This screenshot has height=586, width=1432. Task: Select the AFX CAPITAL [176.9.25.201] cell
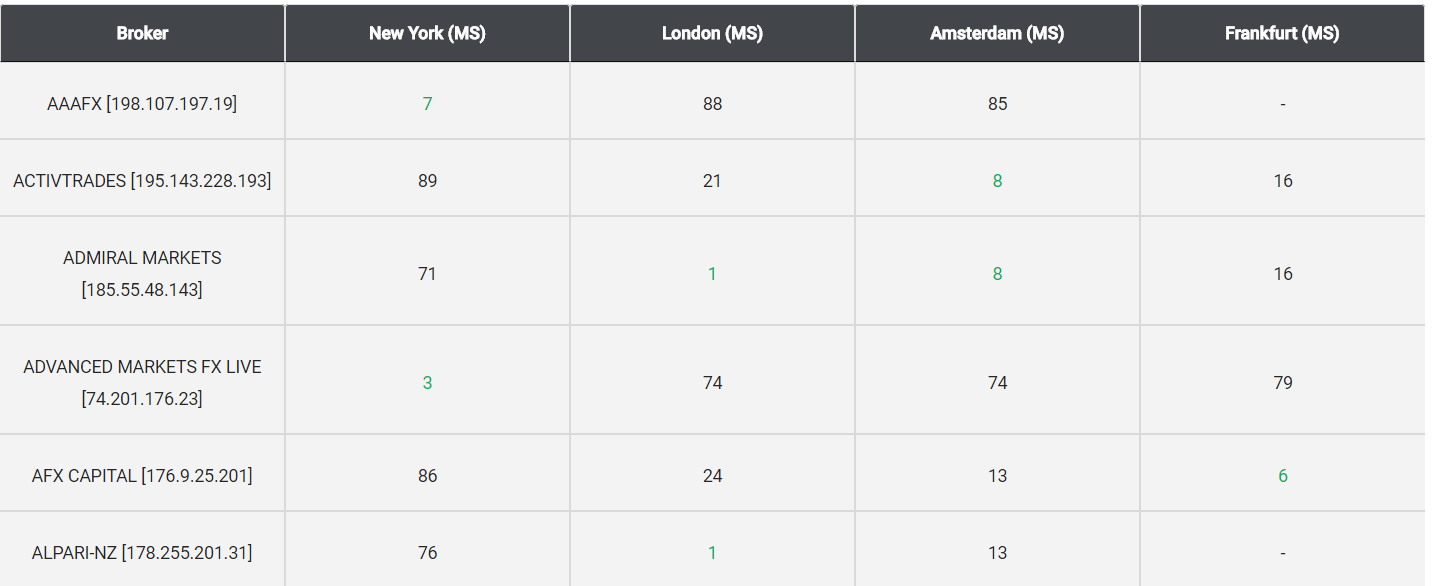pyautogui.click(x=142, y=474)
